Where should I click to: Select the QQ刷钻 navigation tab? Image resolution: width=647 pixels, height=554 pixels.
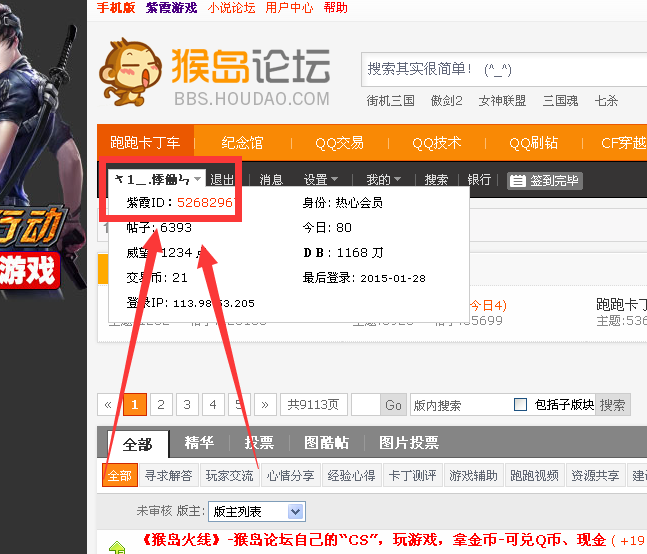coord(534,143)
